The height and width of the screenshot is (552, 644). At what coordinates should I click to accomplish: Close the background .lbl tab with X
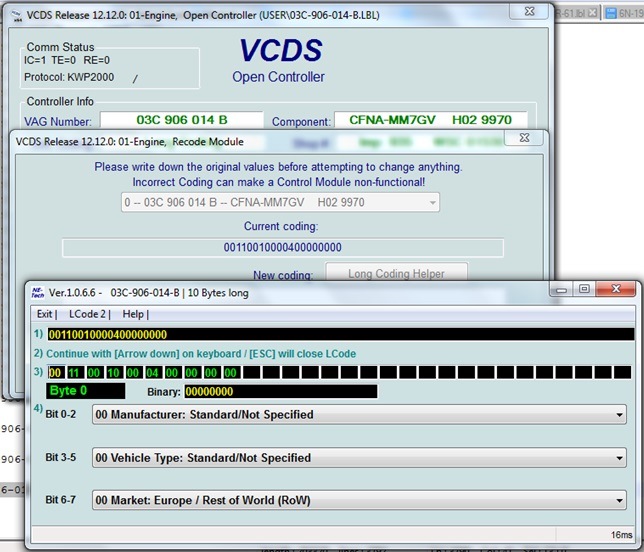(x=592, y=13)
